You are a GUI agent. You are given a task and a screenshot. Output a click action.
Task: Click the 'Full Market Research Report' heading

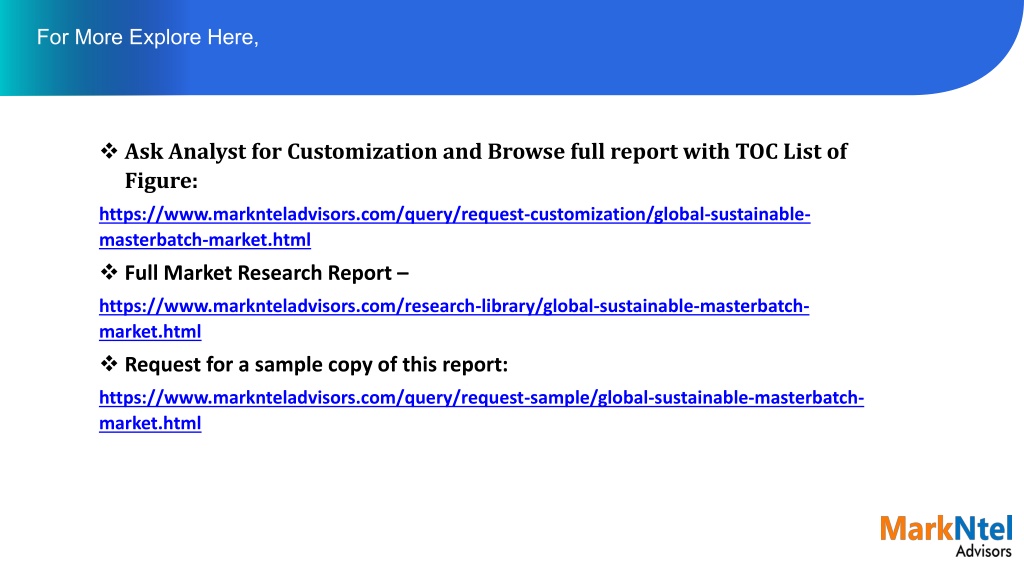pos(259,272)
